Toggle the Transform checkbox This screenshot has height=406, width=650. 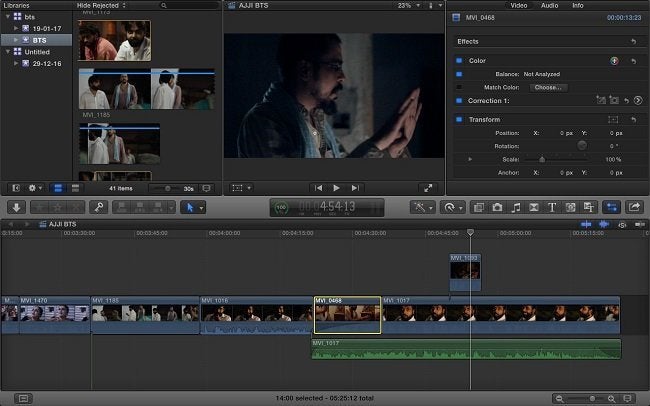coord(459,119)
